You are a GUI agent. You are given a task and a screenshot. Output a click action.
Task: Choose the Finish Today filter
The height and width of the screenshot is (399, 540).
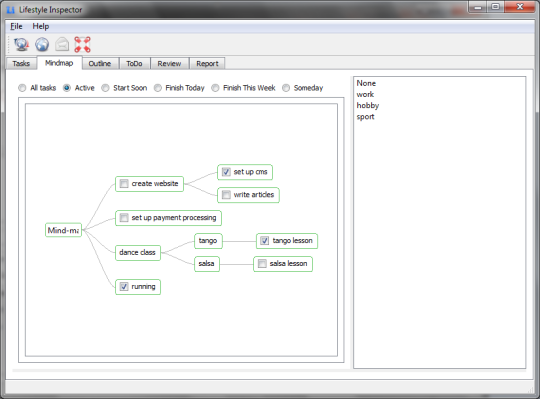coord(157,88)
